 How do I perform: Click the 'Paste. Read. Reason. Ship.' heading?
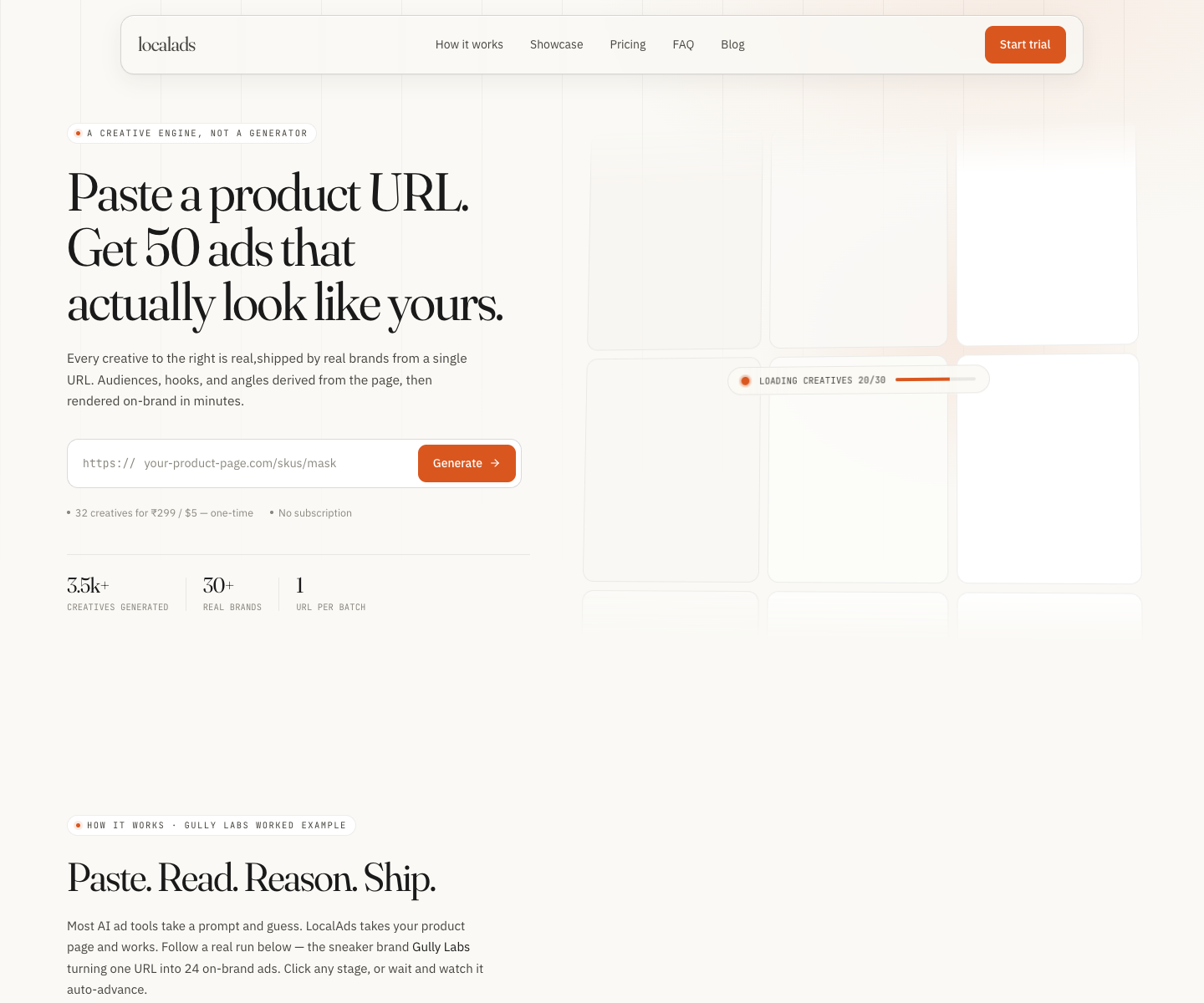[x=252, y=878]
